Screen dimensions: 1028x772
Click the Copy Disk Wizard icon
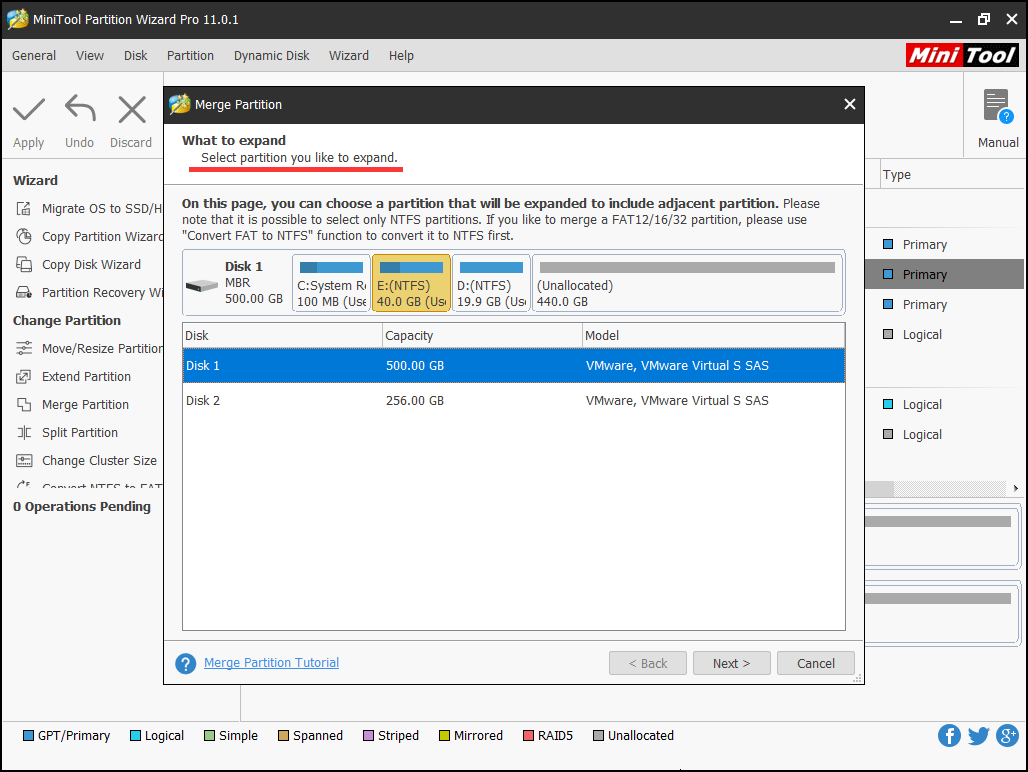(24, 265)
